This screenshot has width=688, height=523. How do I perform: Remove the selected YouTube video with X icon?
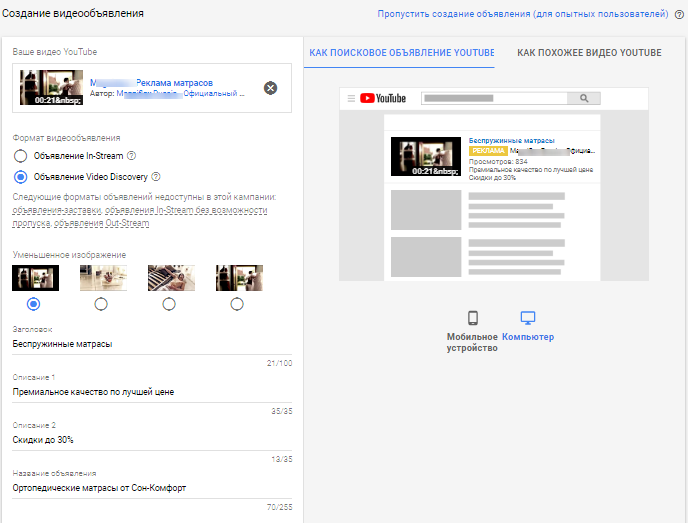270,88
